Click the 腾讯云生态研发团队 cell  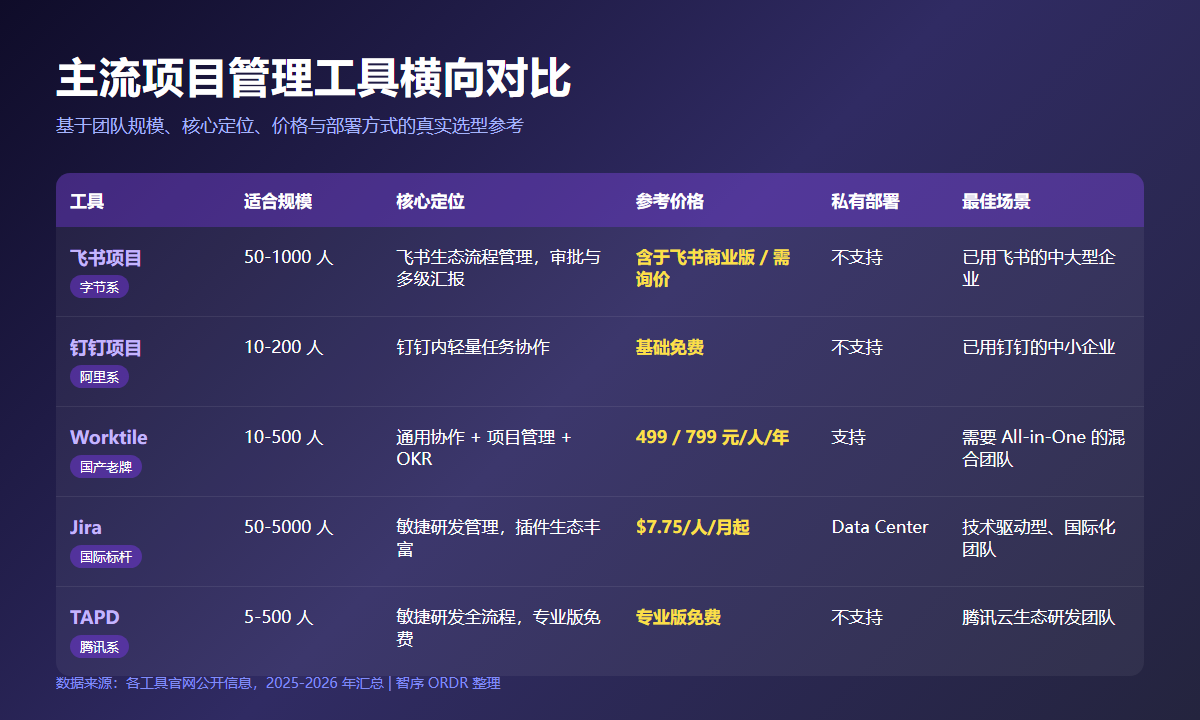[x=1039, y=617]
